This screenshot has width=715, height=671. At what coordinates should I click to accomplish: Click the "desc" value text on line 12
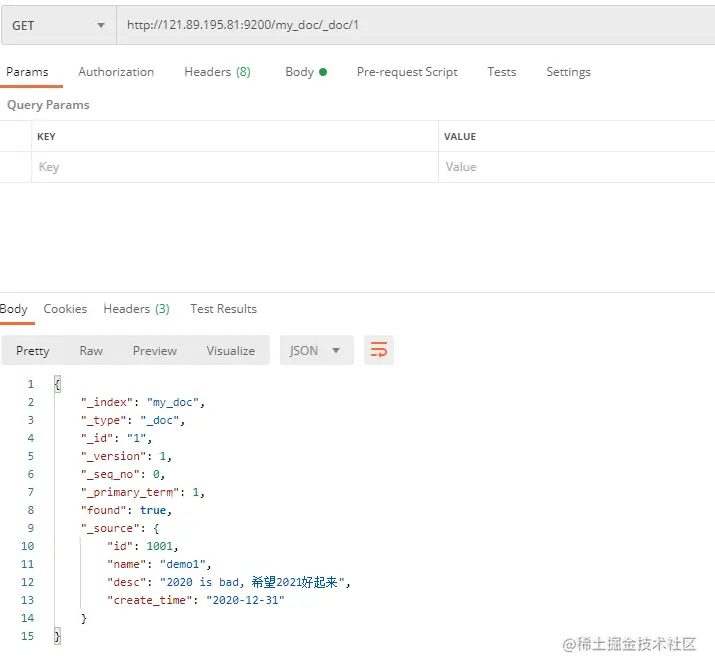[x=252, y=582]
